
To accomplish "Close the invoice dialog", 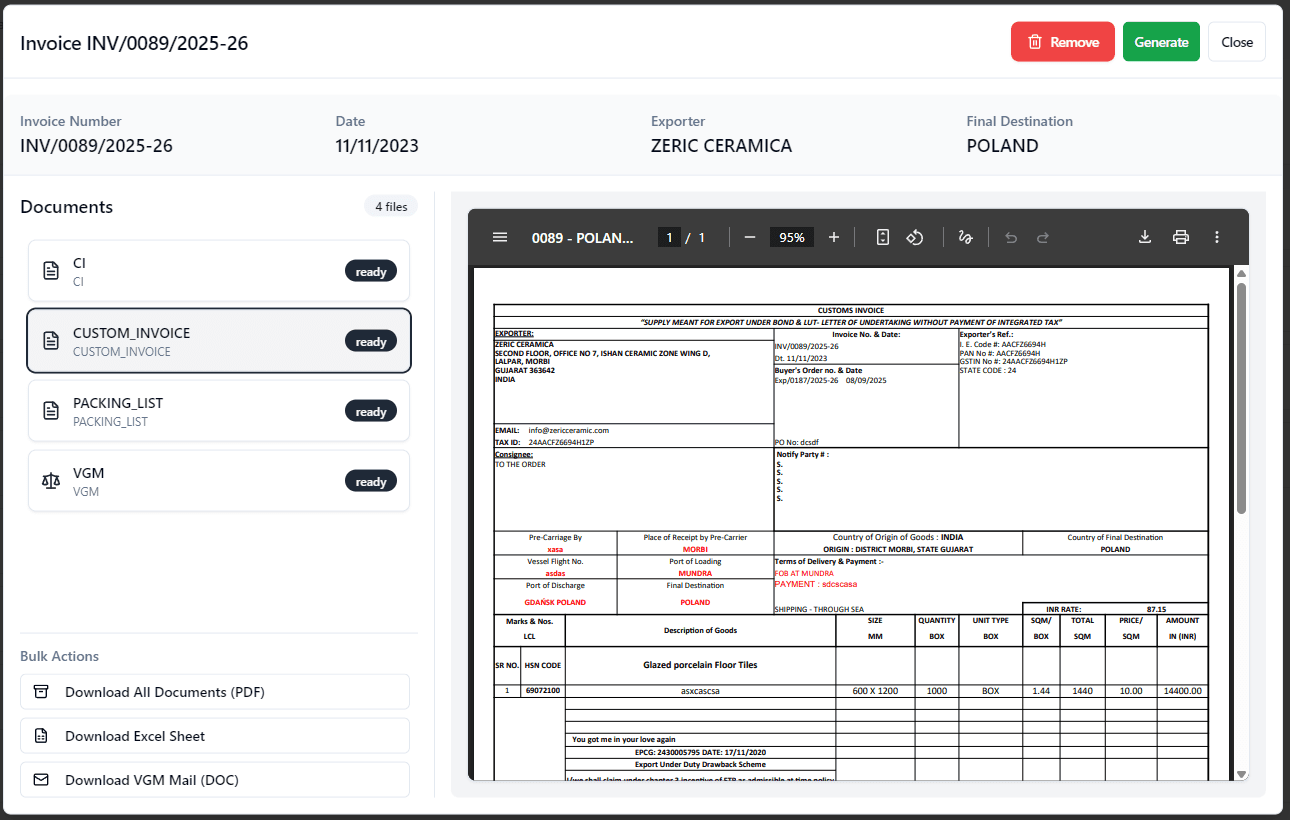I will click(1237, 42).
